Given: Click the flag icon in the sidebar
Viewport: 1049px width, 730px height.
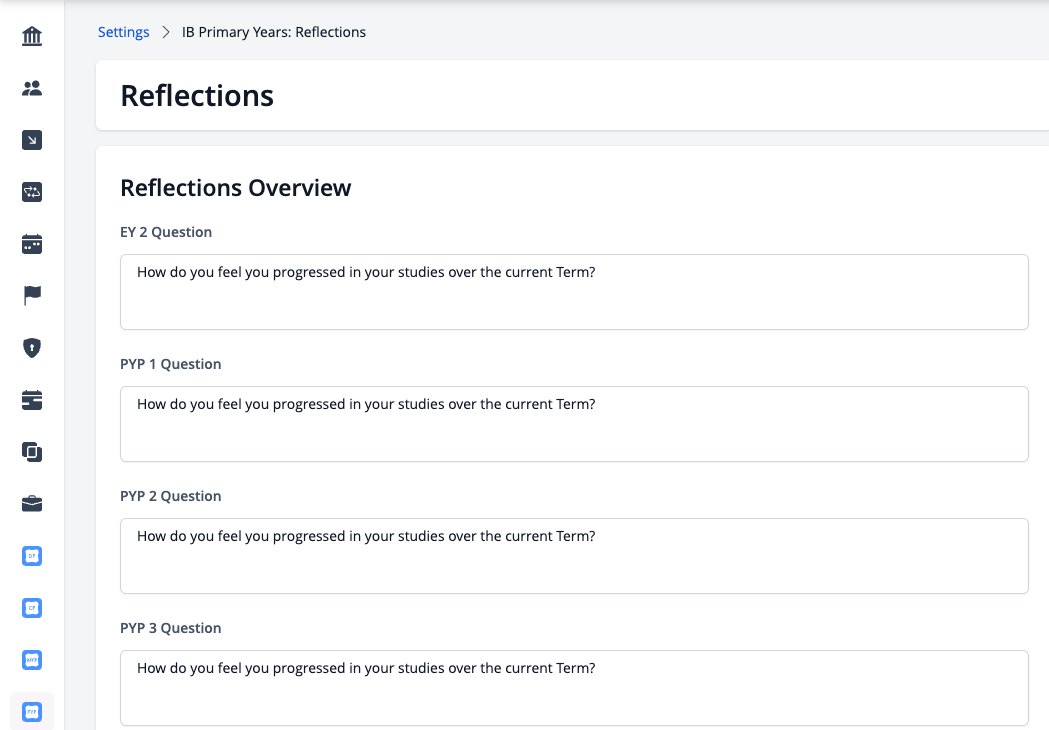Looking at the screenshot, I should tap(32, 295).
